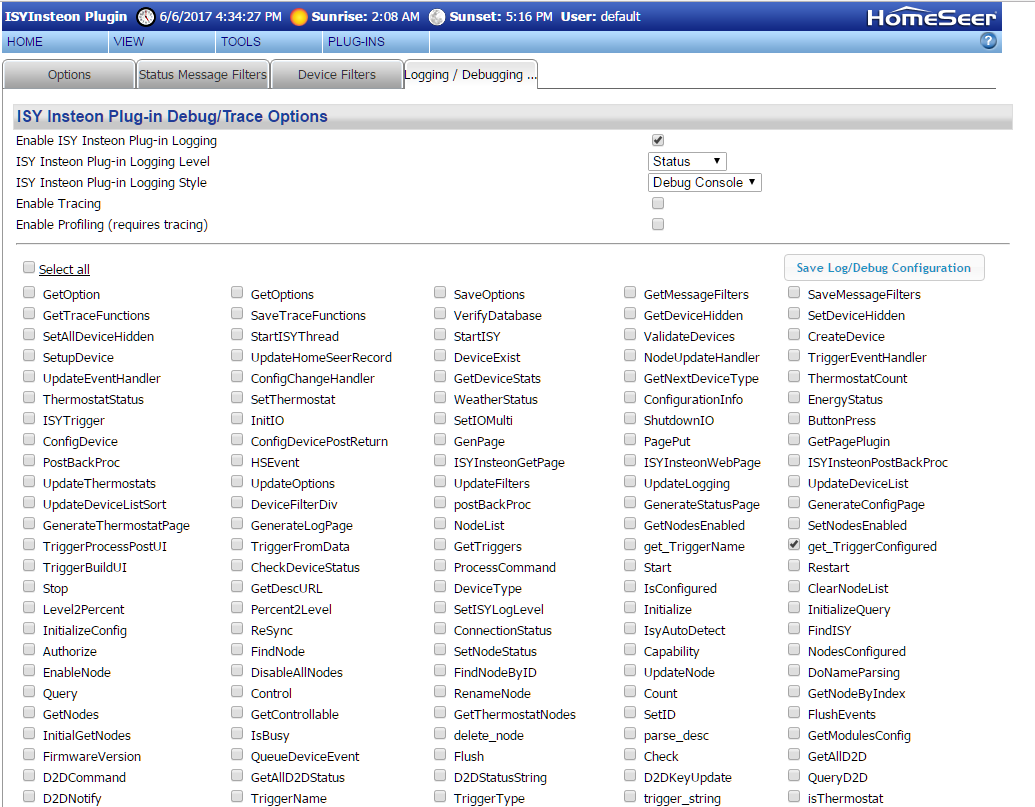Viewport: 1035px width, 807px height.
Task: Enable the Authorize checkbox
Action: tap(28, 649)
